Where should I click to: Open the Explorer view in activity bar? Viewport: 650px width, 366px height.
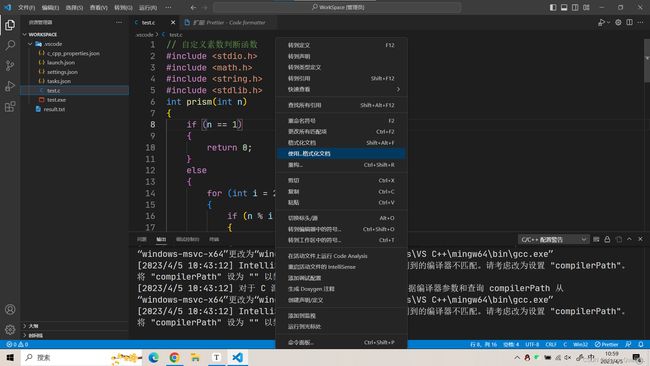[x=10, y=25]
